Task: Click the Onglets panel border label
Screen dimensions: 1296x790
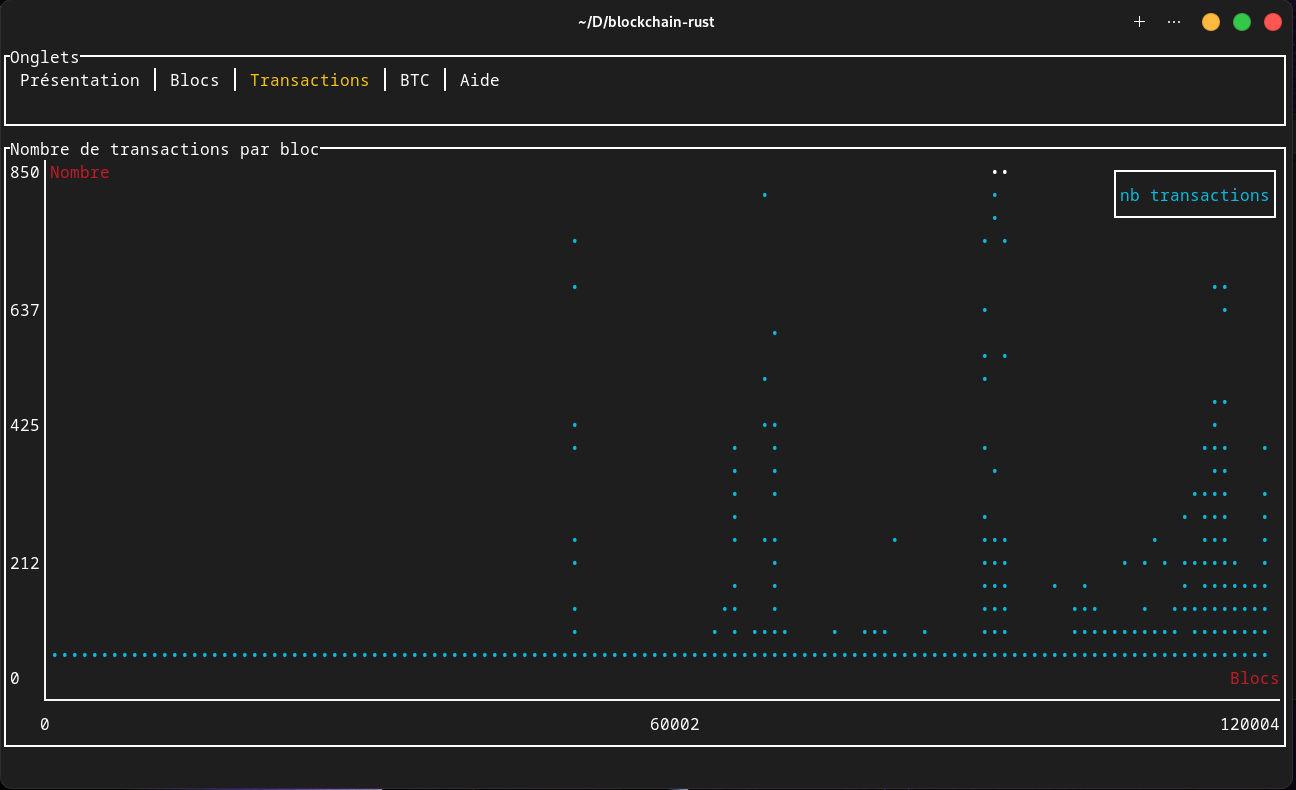Action: [44, 57]
